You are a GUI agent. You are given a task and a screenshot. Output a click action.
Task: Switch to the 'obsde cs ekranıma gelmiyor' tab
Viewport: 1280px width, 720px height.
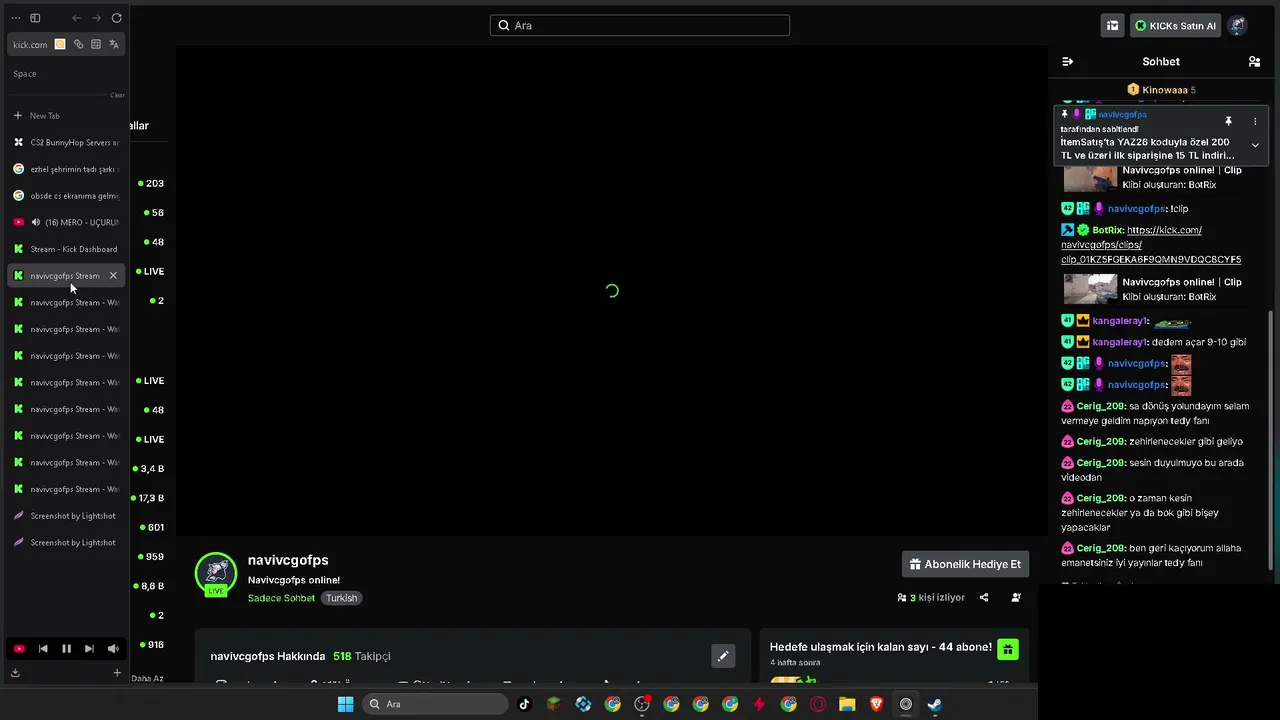click(x=65, y=196)
